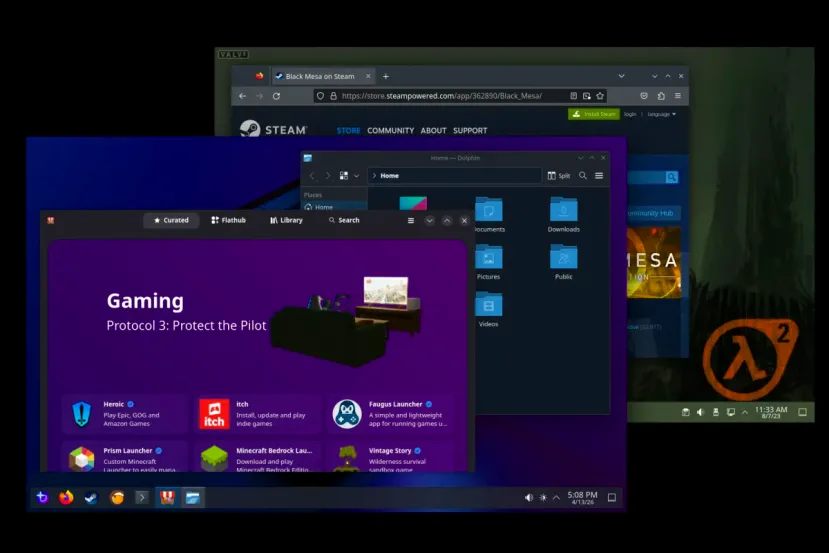The height and width of the screenshot is (553, 829).
Task: Open SUPPORT in Steam navigation
Action: pyautogui.click(x=470, y=131)
